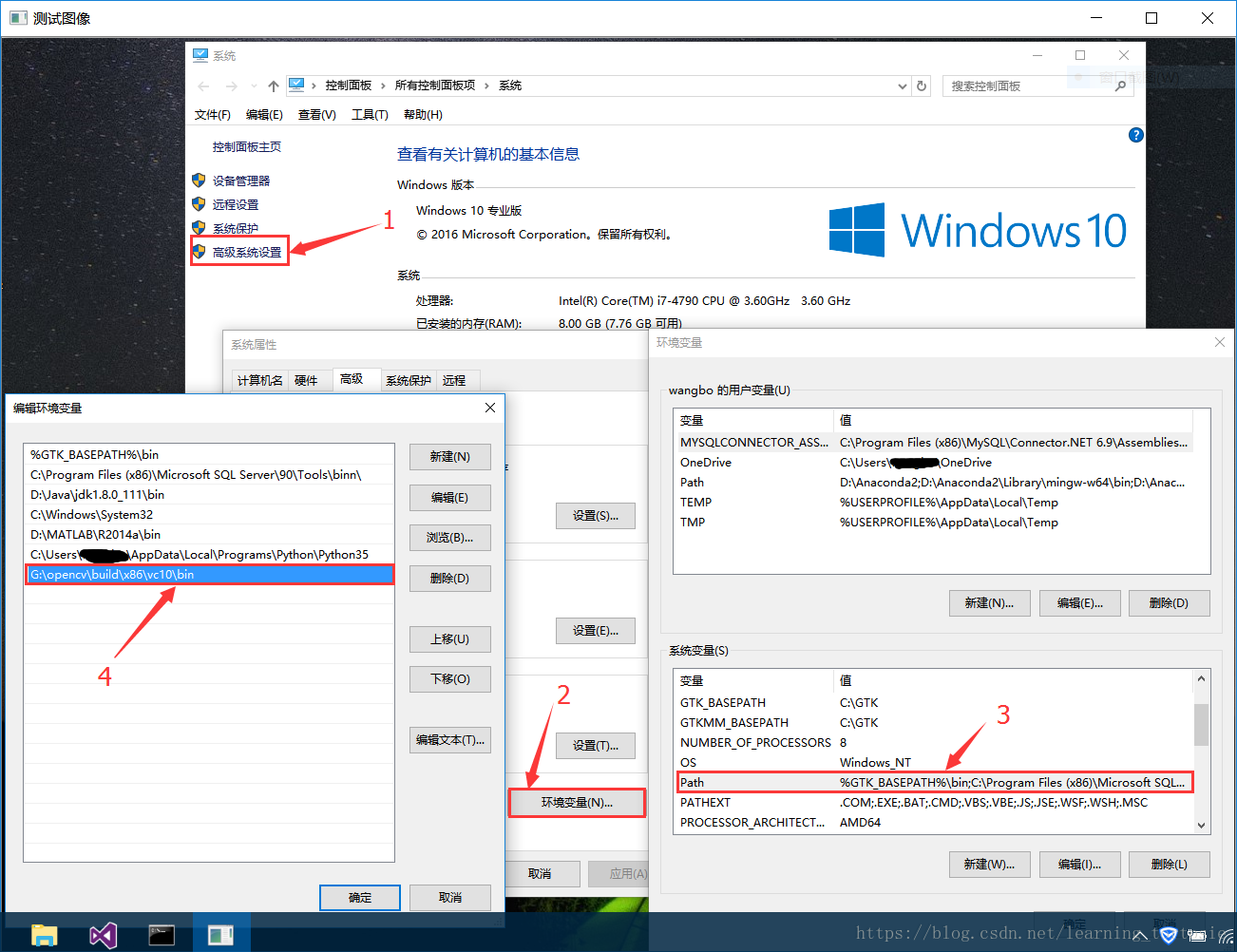Click 删除(D) in edit environment variable dialog
This screenshot has height=952, width=1237.
coord(450,579)
